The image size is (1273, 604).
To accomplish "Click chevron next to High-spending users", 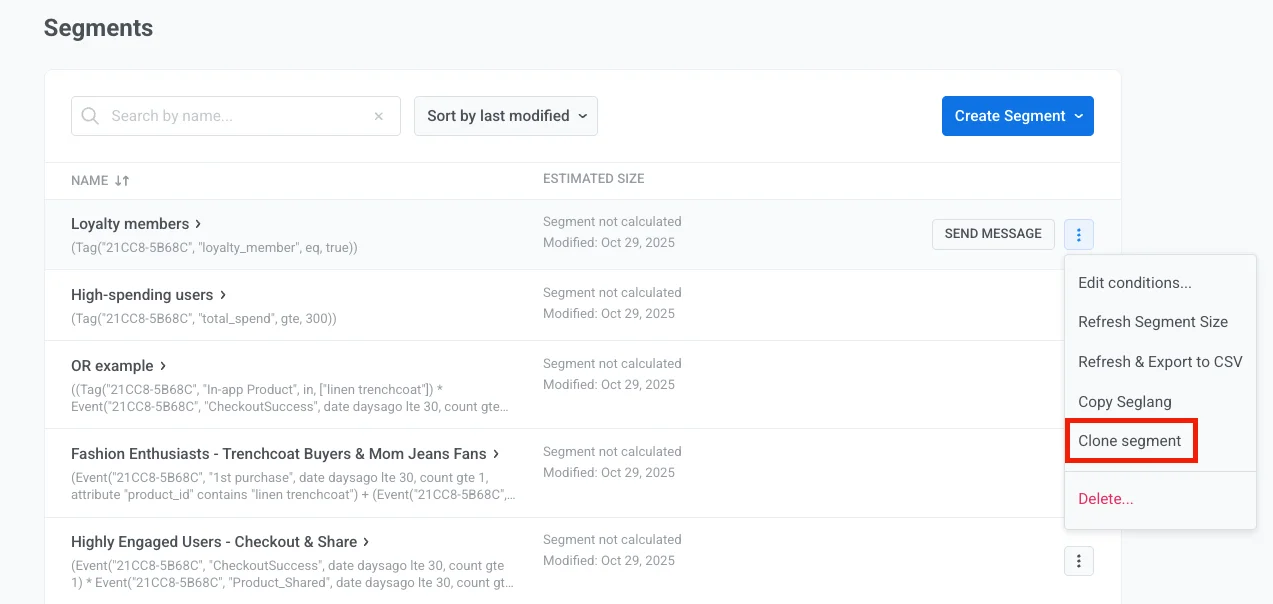I will click(x=223, y=295).
